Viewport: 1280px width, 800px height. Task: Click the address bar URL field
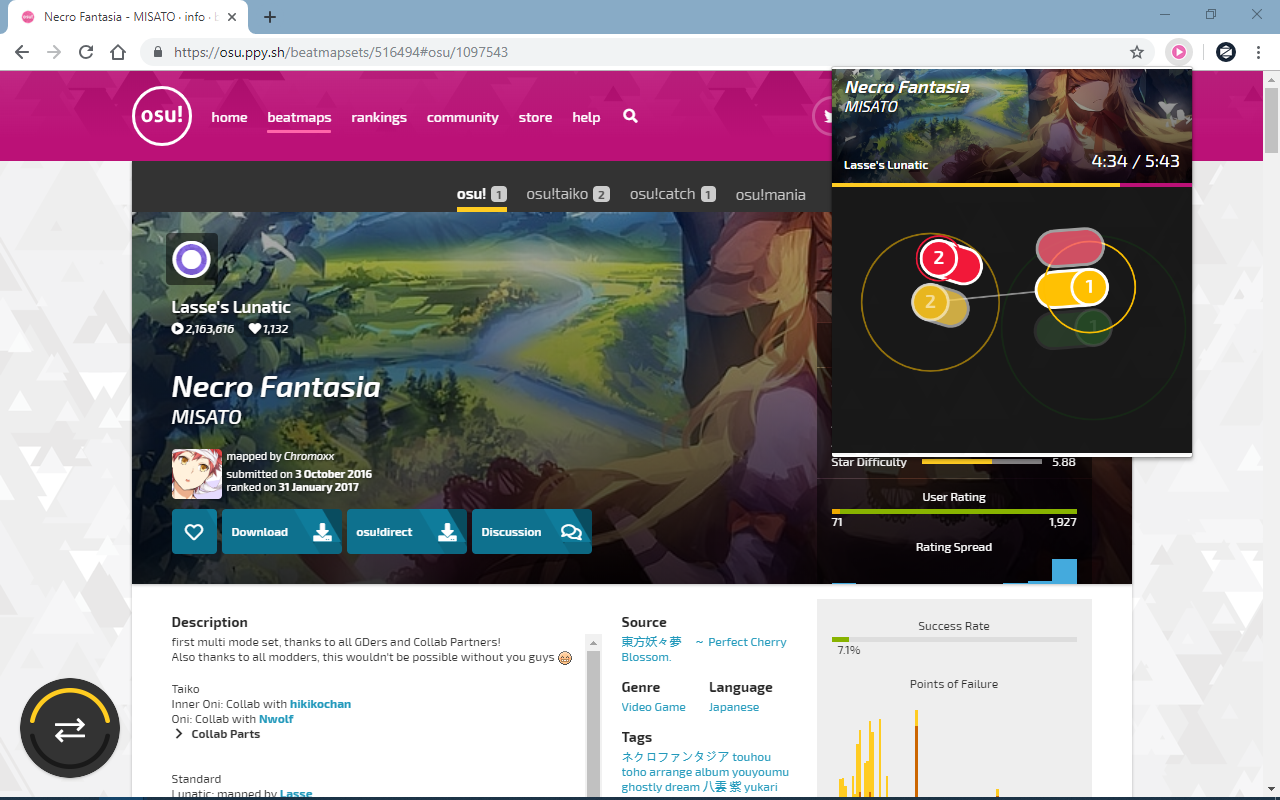pos(640,52)
